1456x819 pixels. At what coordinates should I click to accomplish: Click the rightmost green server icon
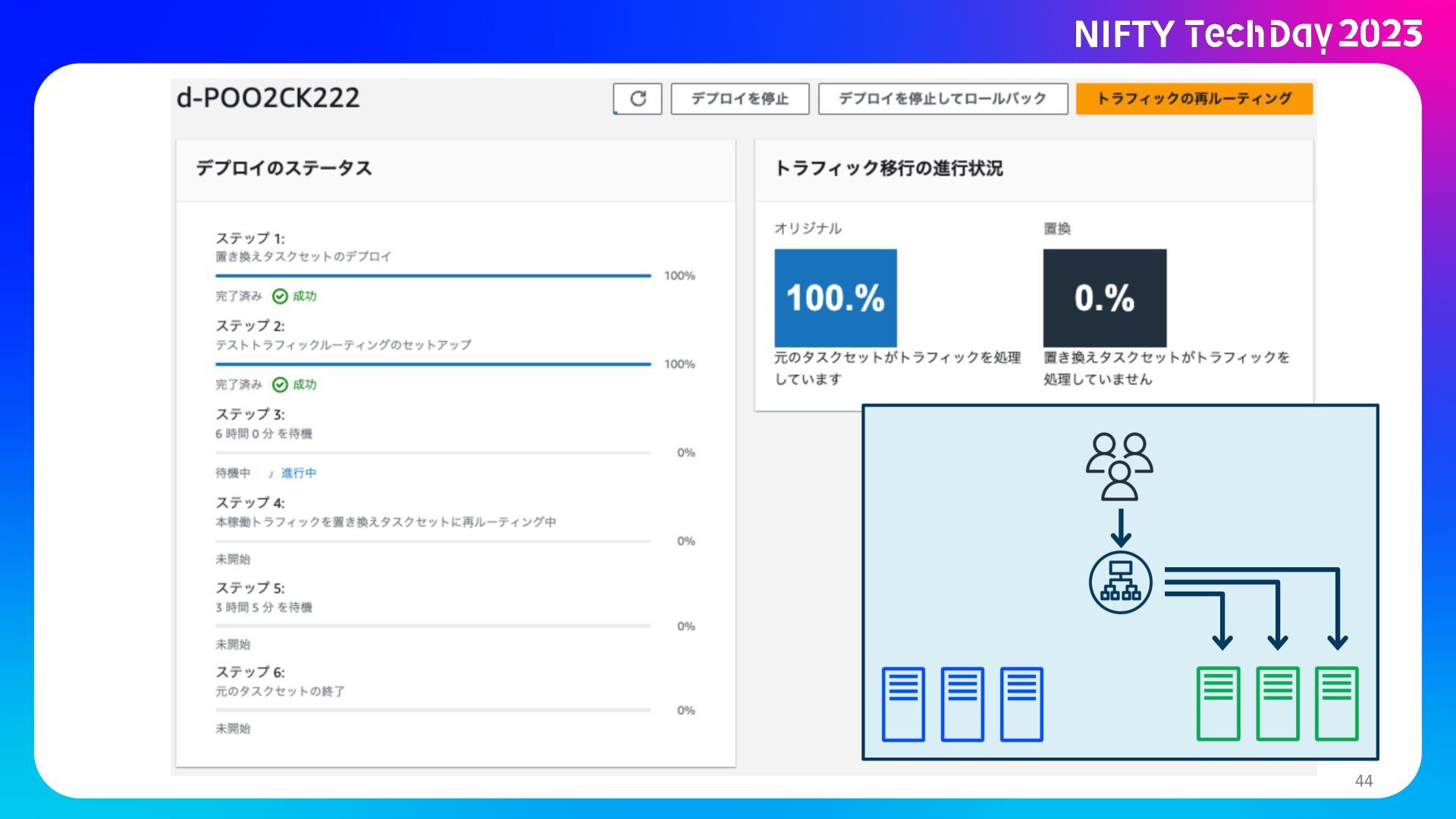1336,704
